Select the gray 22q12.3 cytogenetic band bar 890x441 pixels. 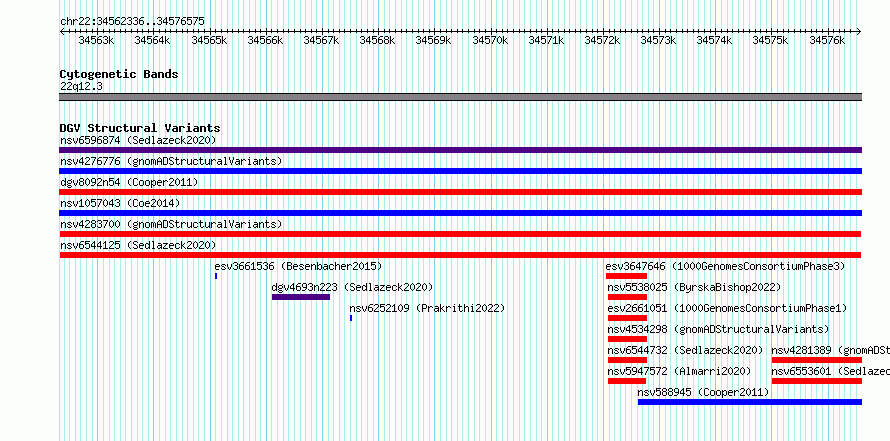(x=460, y=97)
